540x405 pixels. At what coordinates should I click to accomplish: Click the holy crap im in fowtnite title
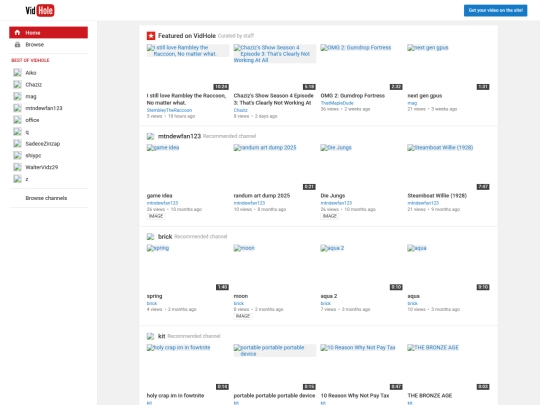tap(175, 396)
